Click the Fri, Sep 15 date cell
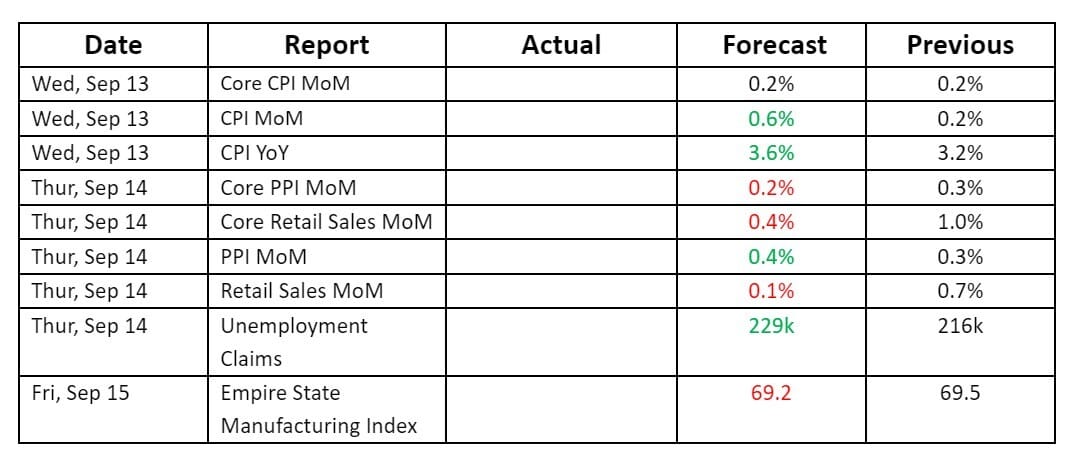The width and height of the screenshot is (1076, 470). click(81, 393)
